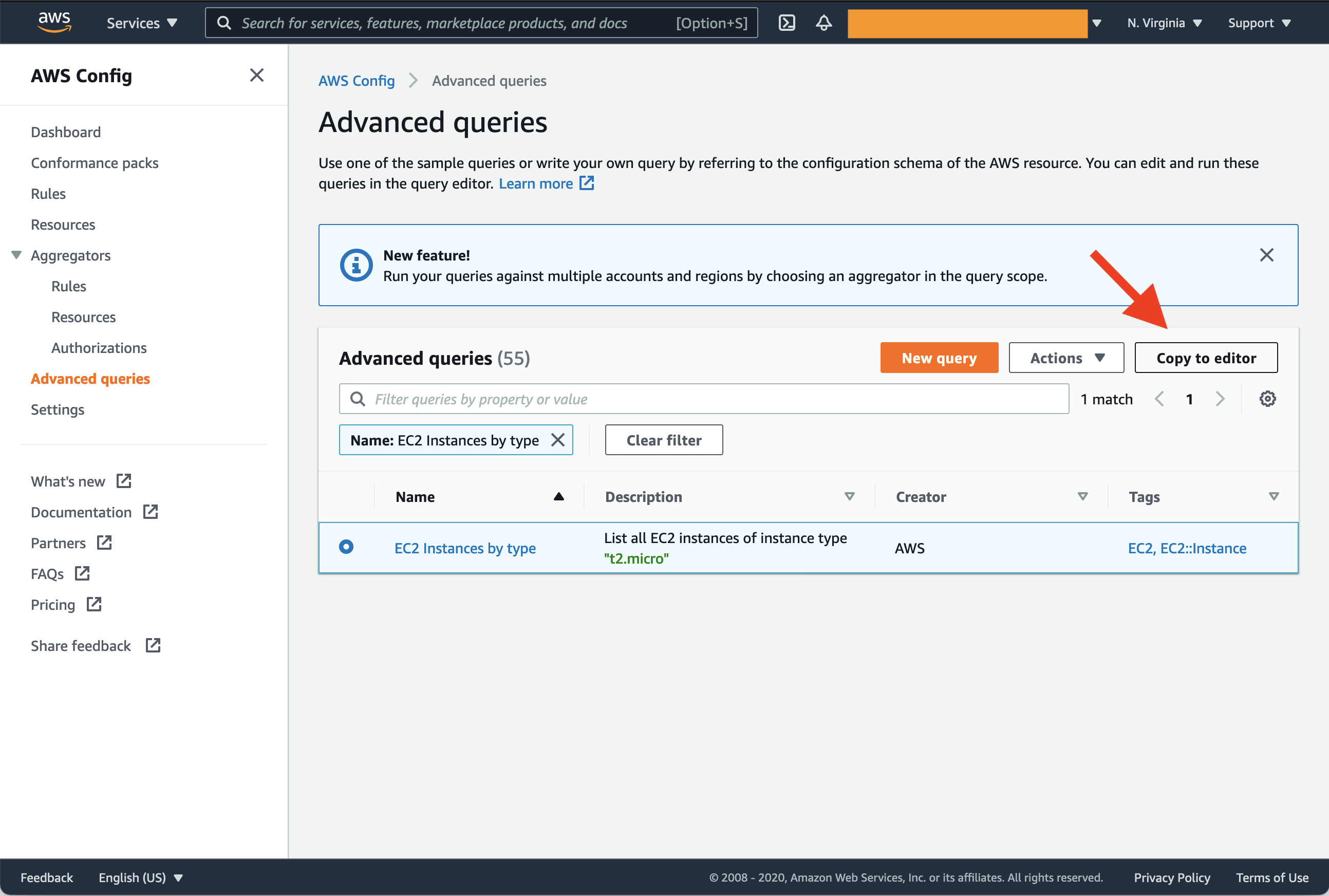
Task: Open top-level Rules in sidebar
Action: pos(49,194)
